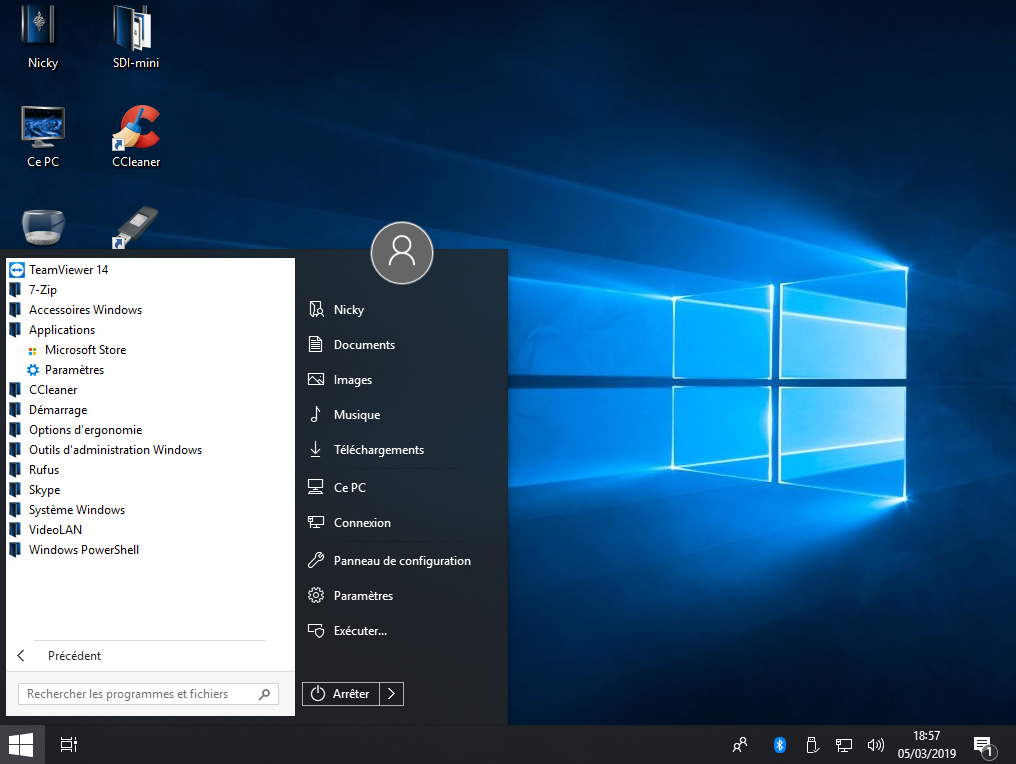
Task: Click the Arrêter shutdown button
Action: point(341,694)
